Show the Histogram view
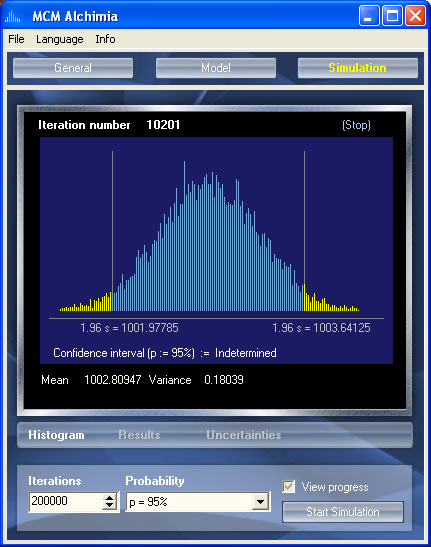Viewport: 431px width, 547px height. pos(56,435)
